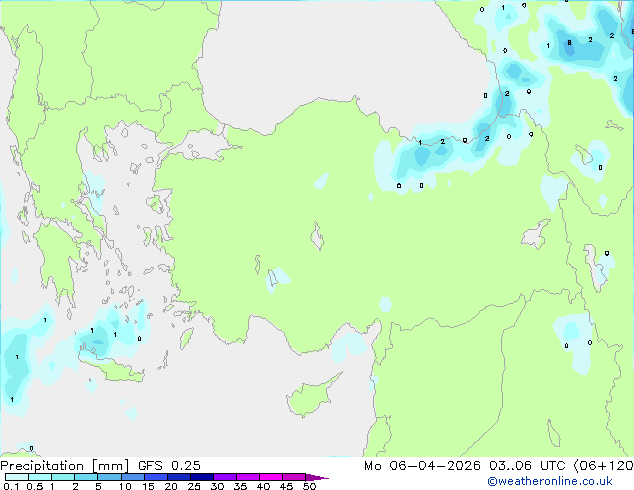Click the "15" legend scale label

coord(148,486)
